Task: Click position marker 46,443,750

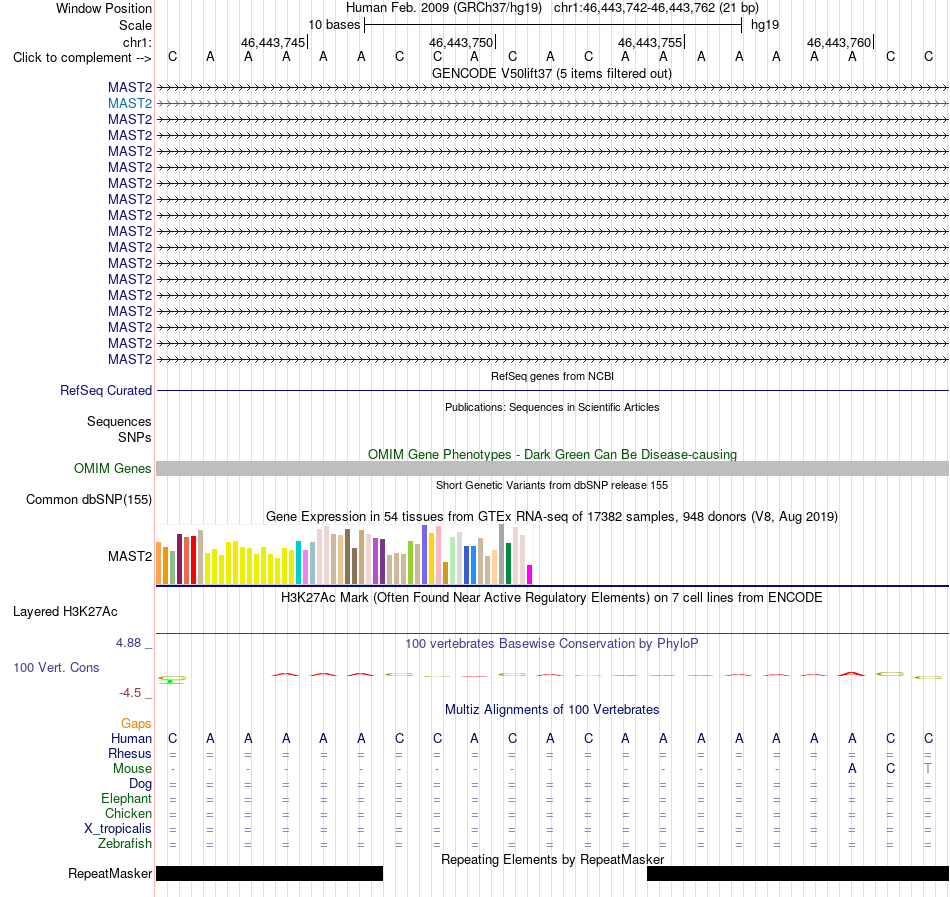Action: pyautogui.click(x=461, y=42)
